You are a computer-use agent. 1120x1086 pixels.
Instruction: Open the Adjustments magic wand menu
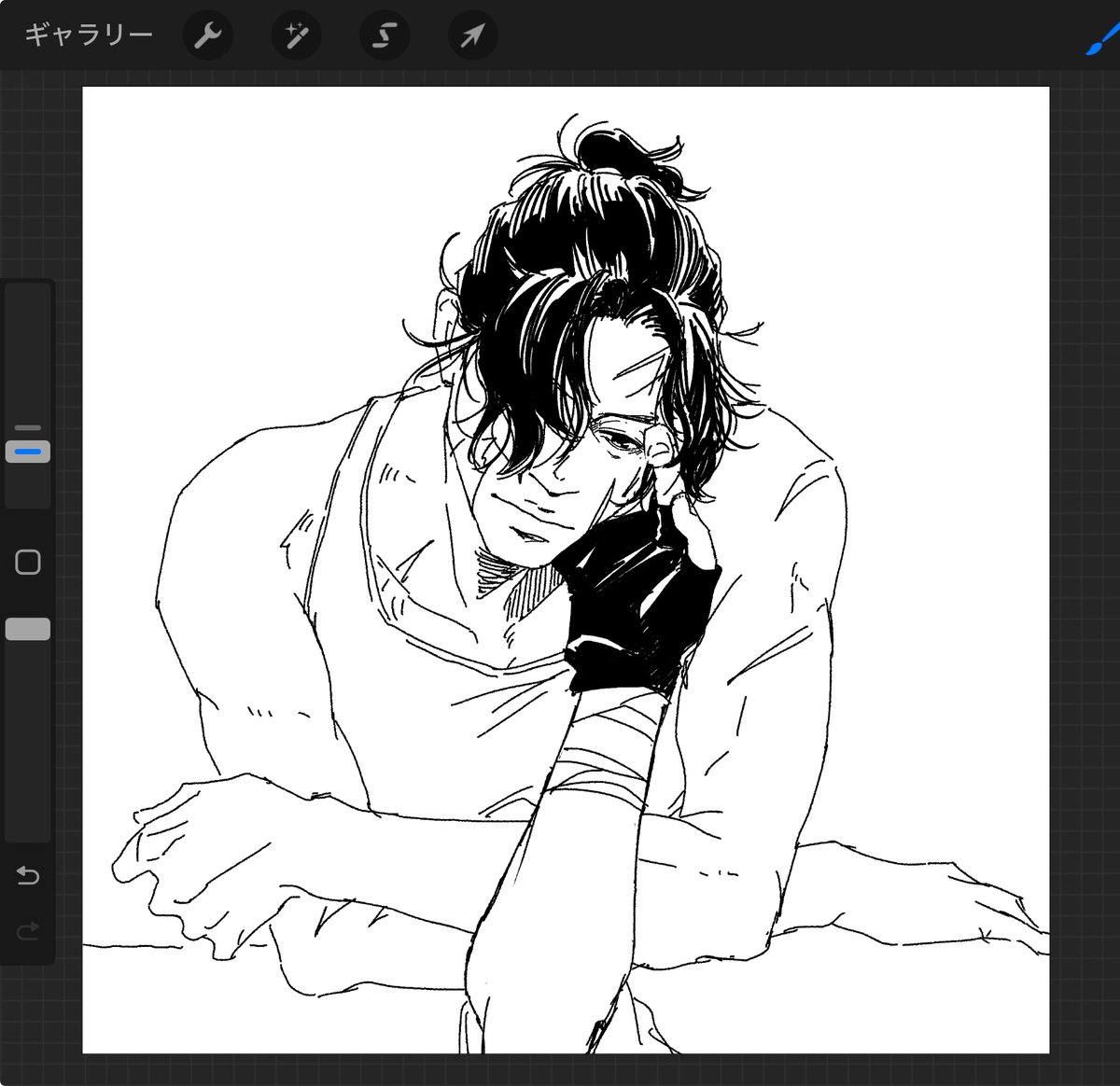(x=296, y=36)
